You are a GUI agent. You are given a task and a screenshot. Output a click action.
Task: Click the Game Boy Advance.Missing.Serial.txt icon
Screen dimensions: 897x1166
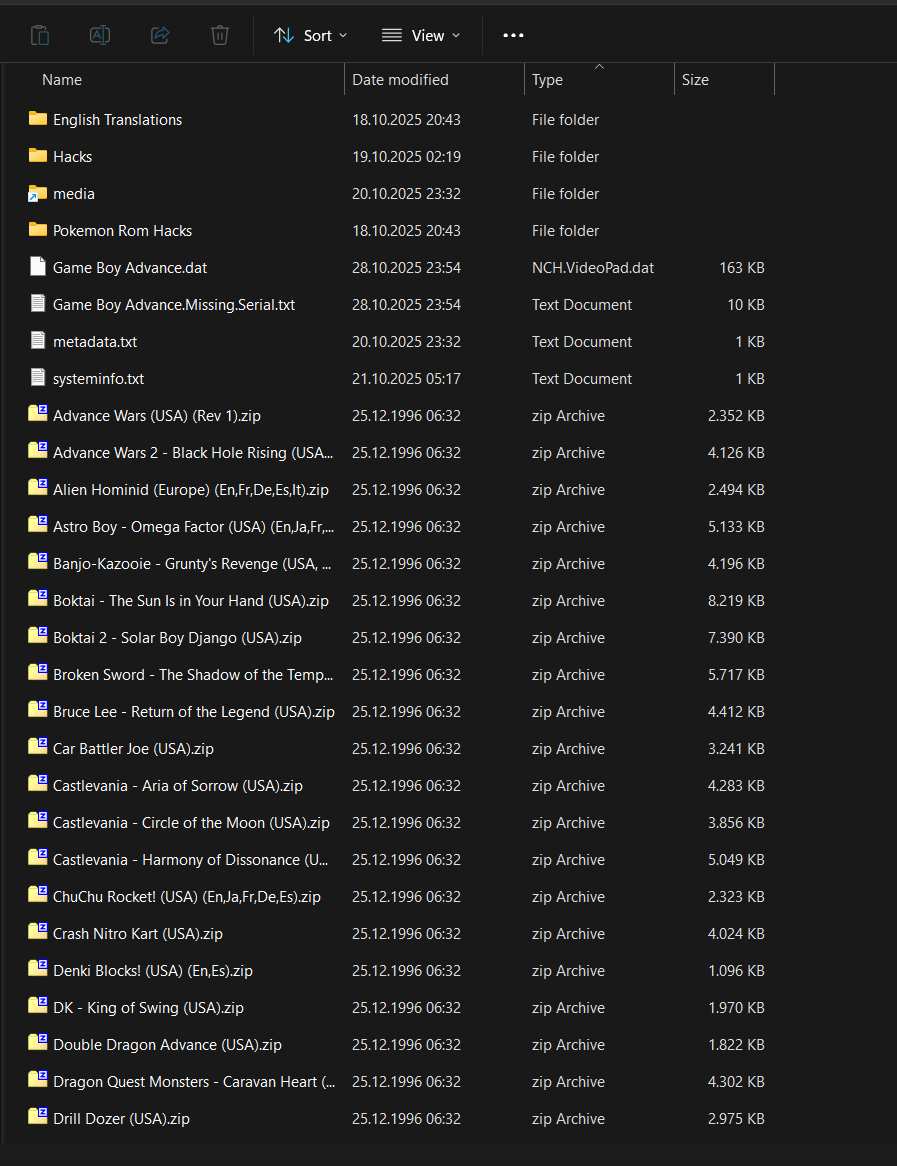pyautogui.click(x=38, y=304)
